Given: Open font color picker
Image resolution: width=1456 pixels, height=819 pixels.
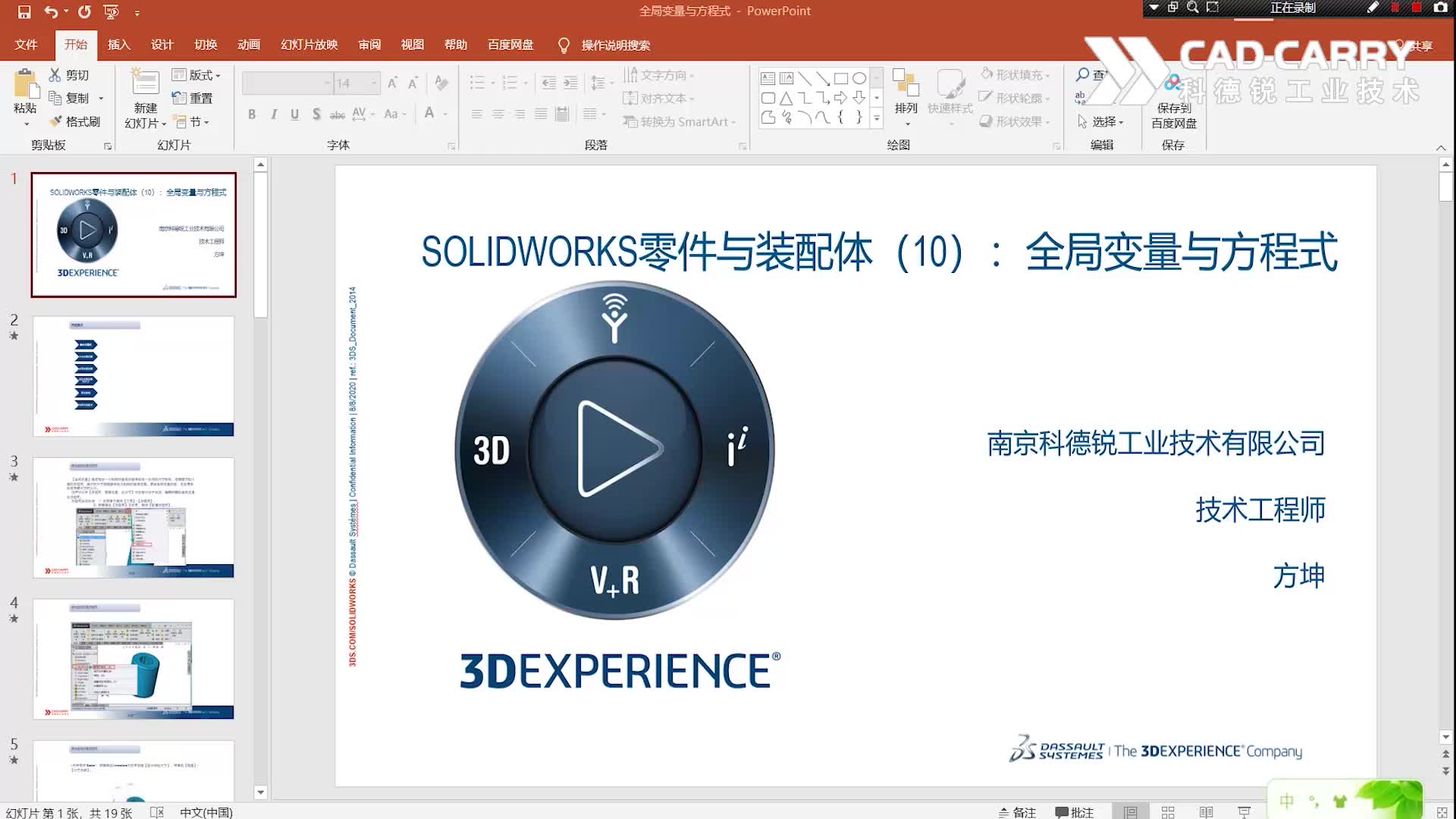Looking at the screenshot, I should 429,115.
